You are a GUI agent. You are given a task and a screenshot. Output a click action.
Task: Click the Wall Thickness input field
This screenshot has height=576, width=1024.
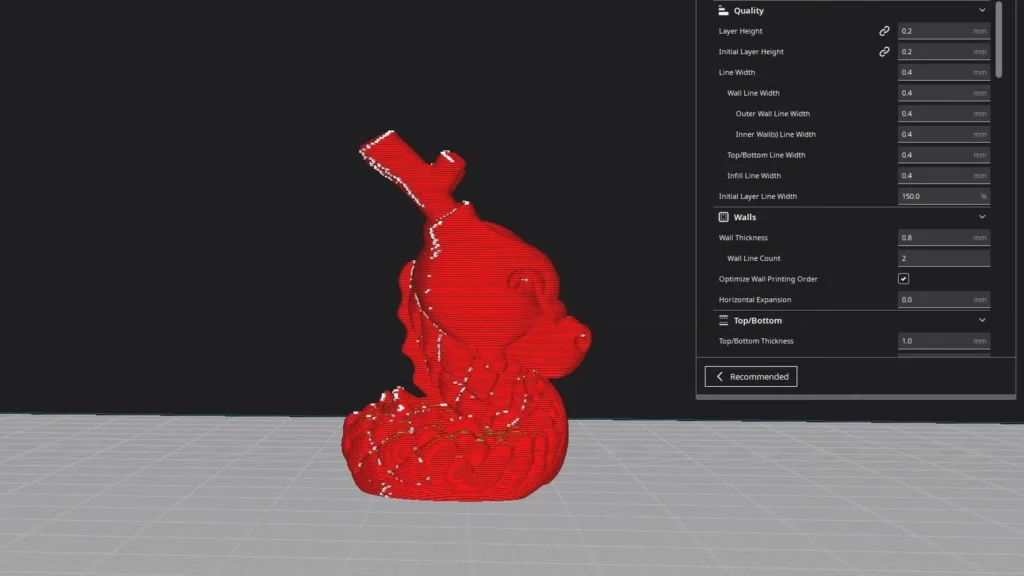click(x=944, y=238)
